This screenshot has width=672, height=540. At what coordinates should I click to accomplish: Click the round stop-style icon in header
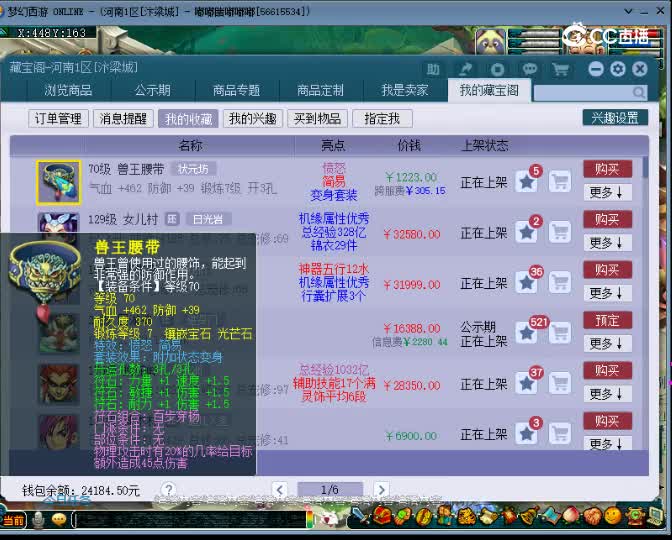(x=497, y=69)
